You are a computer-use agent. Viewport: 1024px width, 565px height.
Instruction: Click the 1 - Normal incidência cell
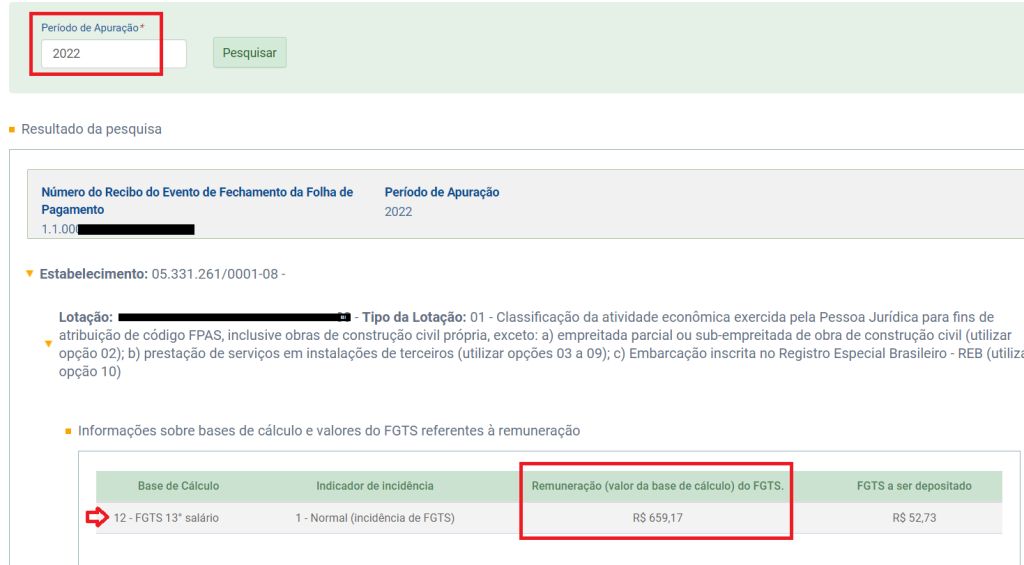click(x=375, y=517)
